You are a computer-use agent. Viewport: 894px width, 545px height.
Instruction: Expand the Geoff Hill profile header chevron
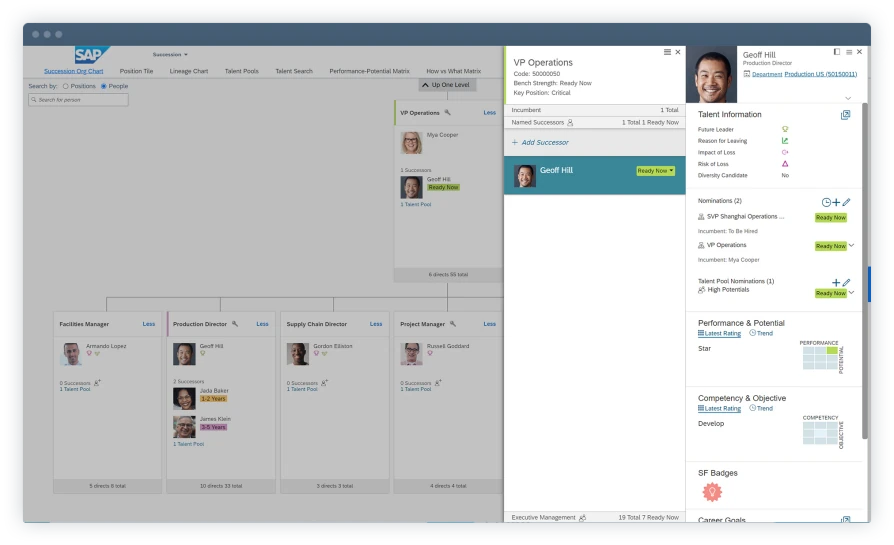tap(848, 98)
